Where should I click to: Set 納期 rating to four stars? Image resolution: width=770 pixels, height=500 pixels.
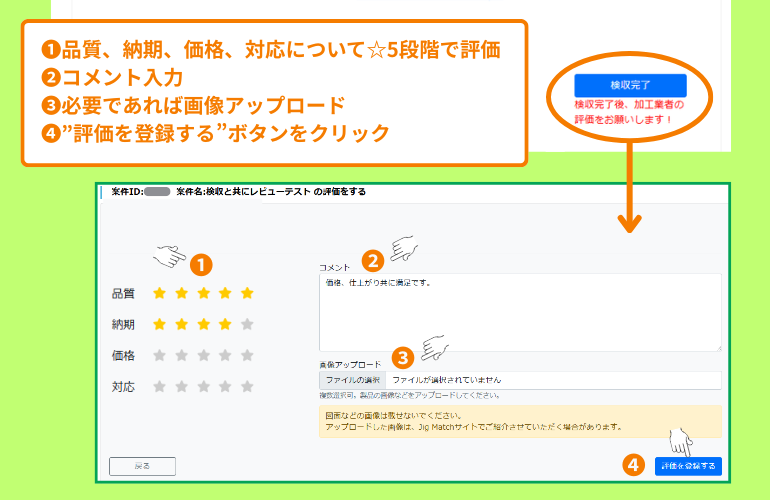pyautogui.click(x=225, y=324)
